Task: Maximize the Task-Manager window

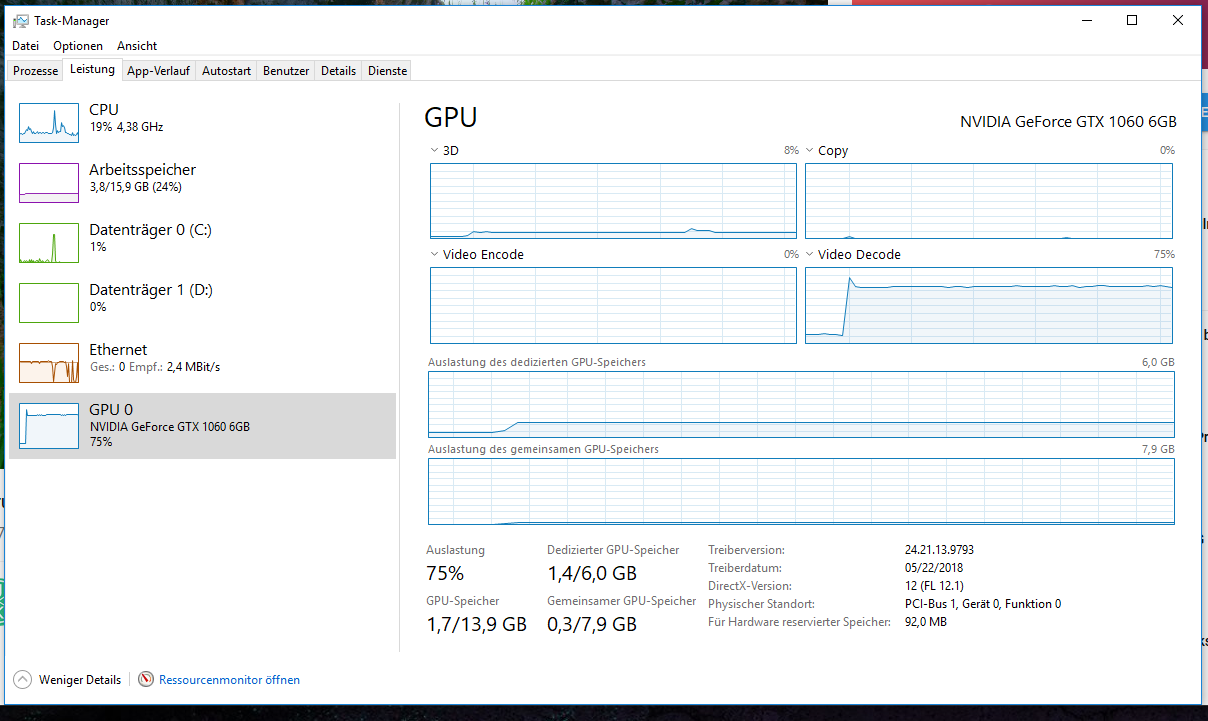Action: (1132, 20)
